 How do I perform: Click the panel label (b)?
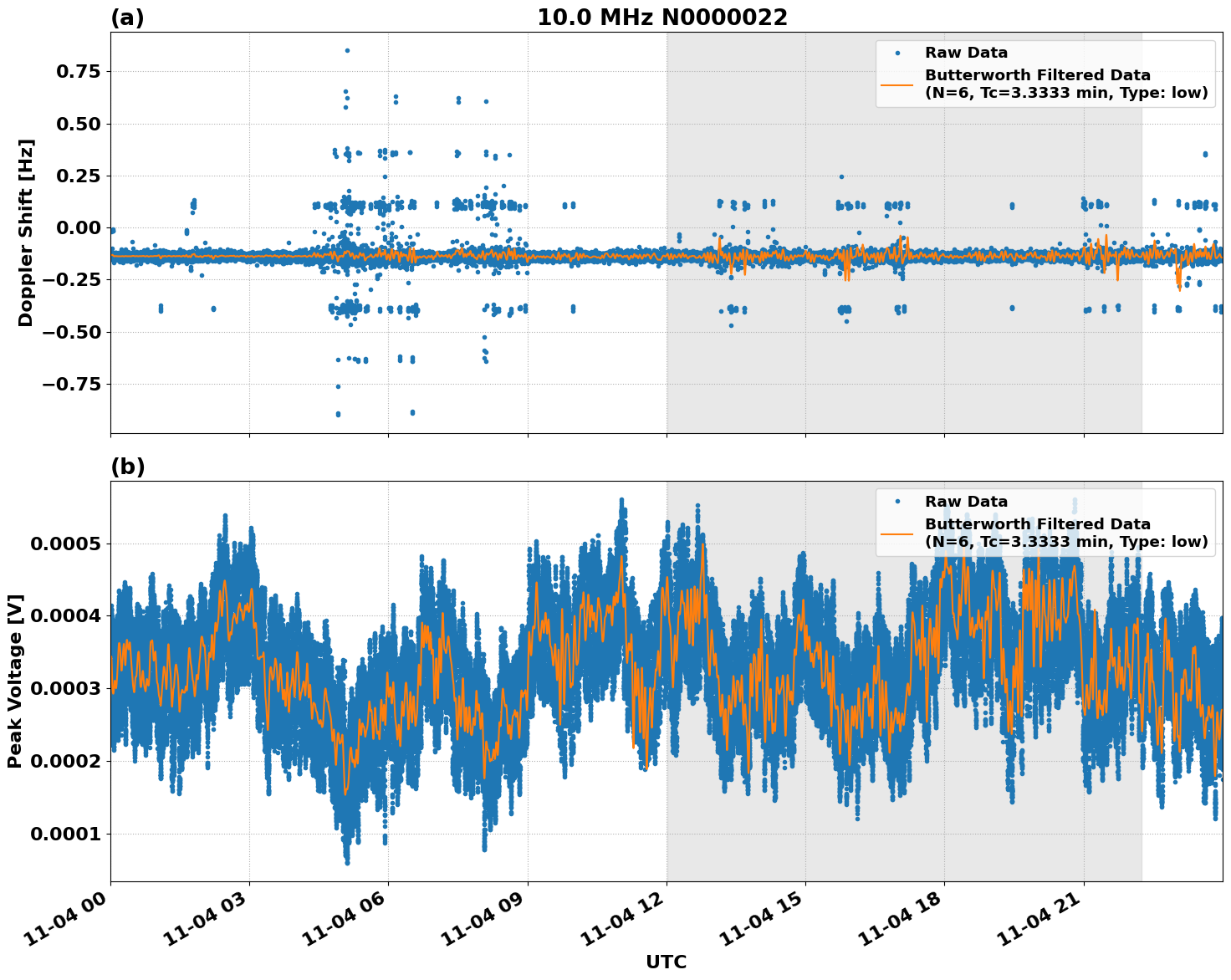(127, 468)
